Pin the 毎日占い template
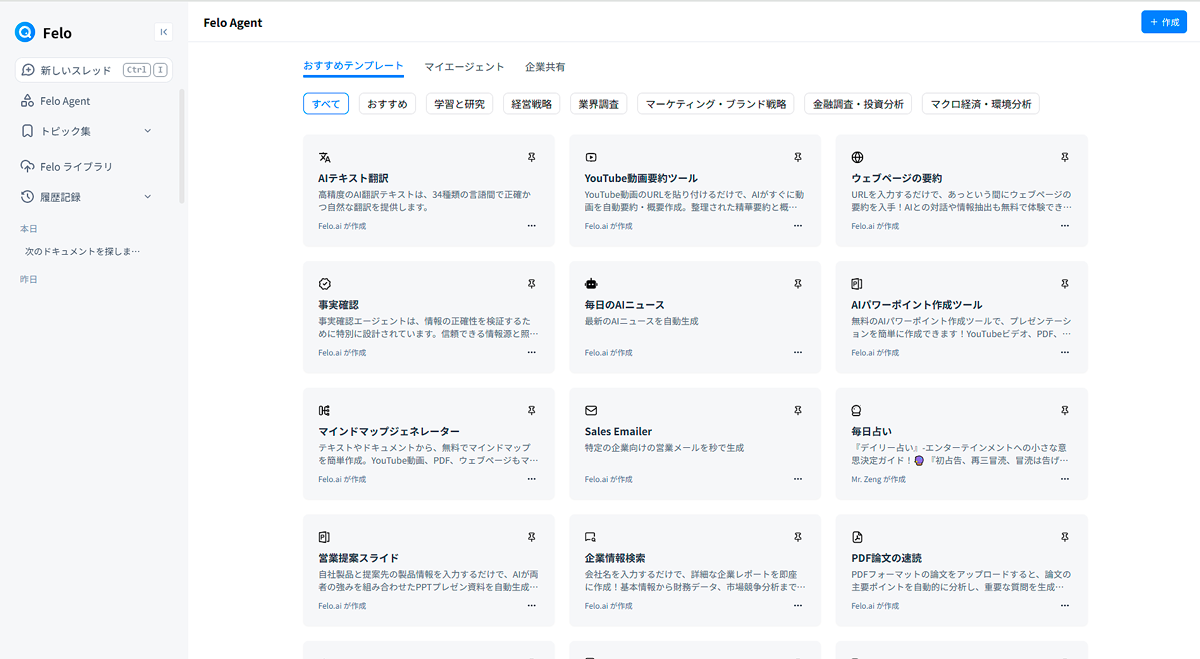Screen dimensions: 1200x659 [x=1065, y=410]
